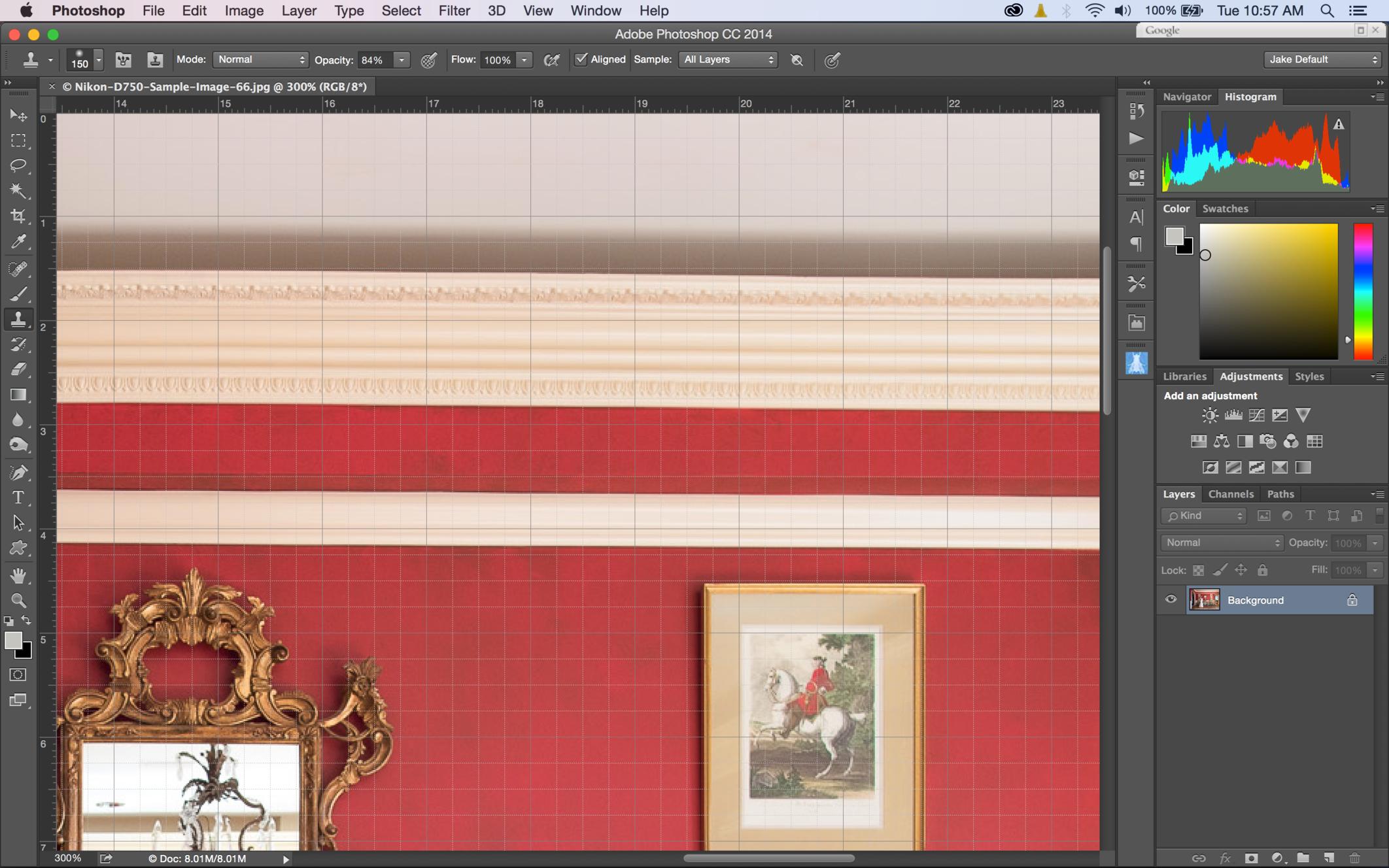Switch to the Channels tab
This screenshot has height=868, width=1389.
click(1230, 494)
